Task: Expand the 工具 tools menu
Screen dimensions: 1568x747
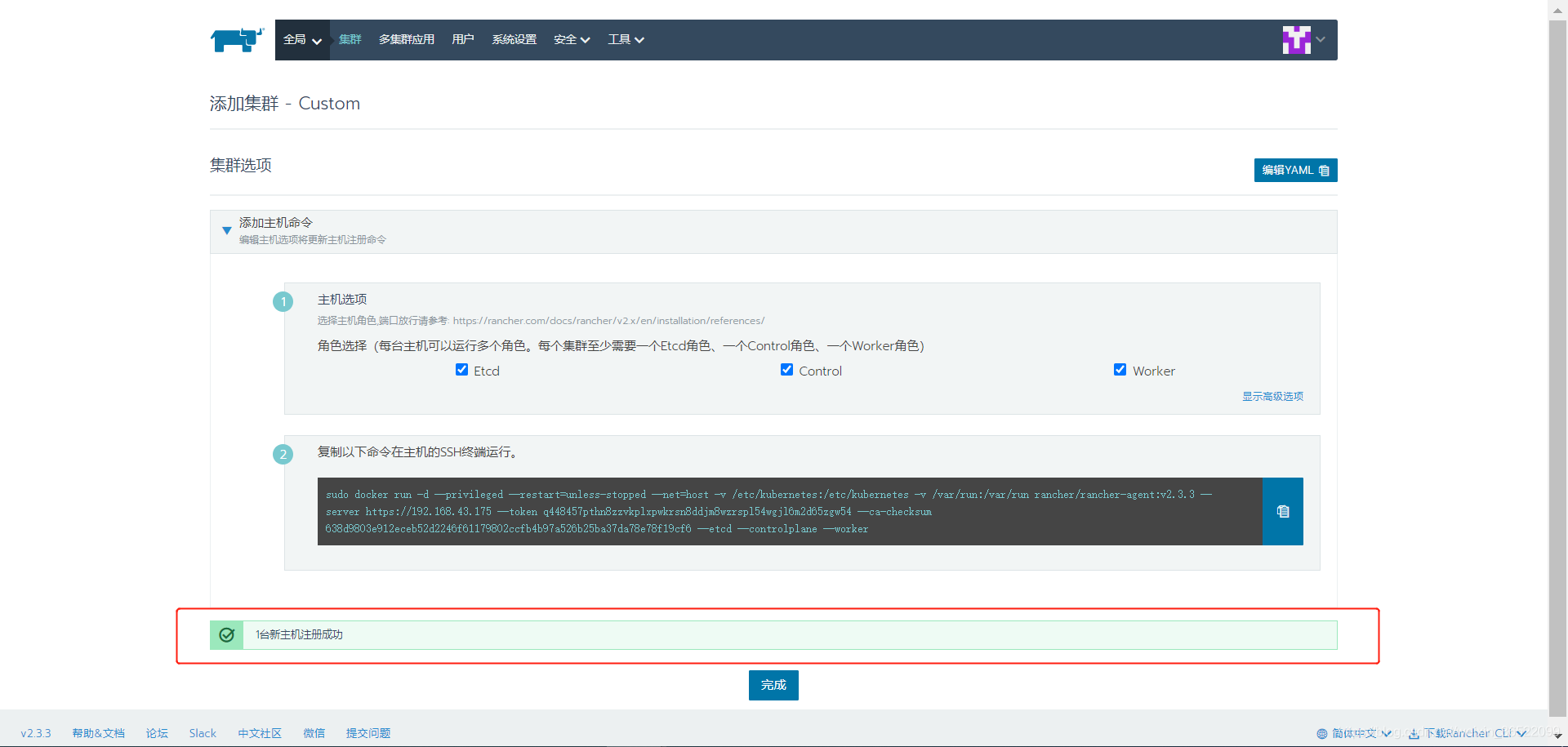Action: [x=626, y=39]
